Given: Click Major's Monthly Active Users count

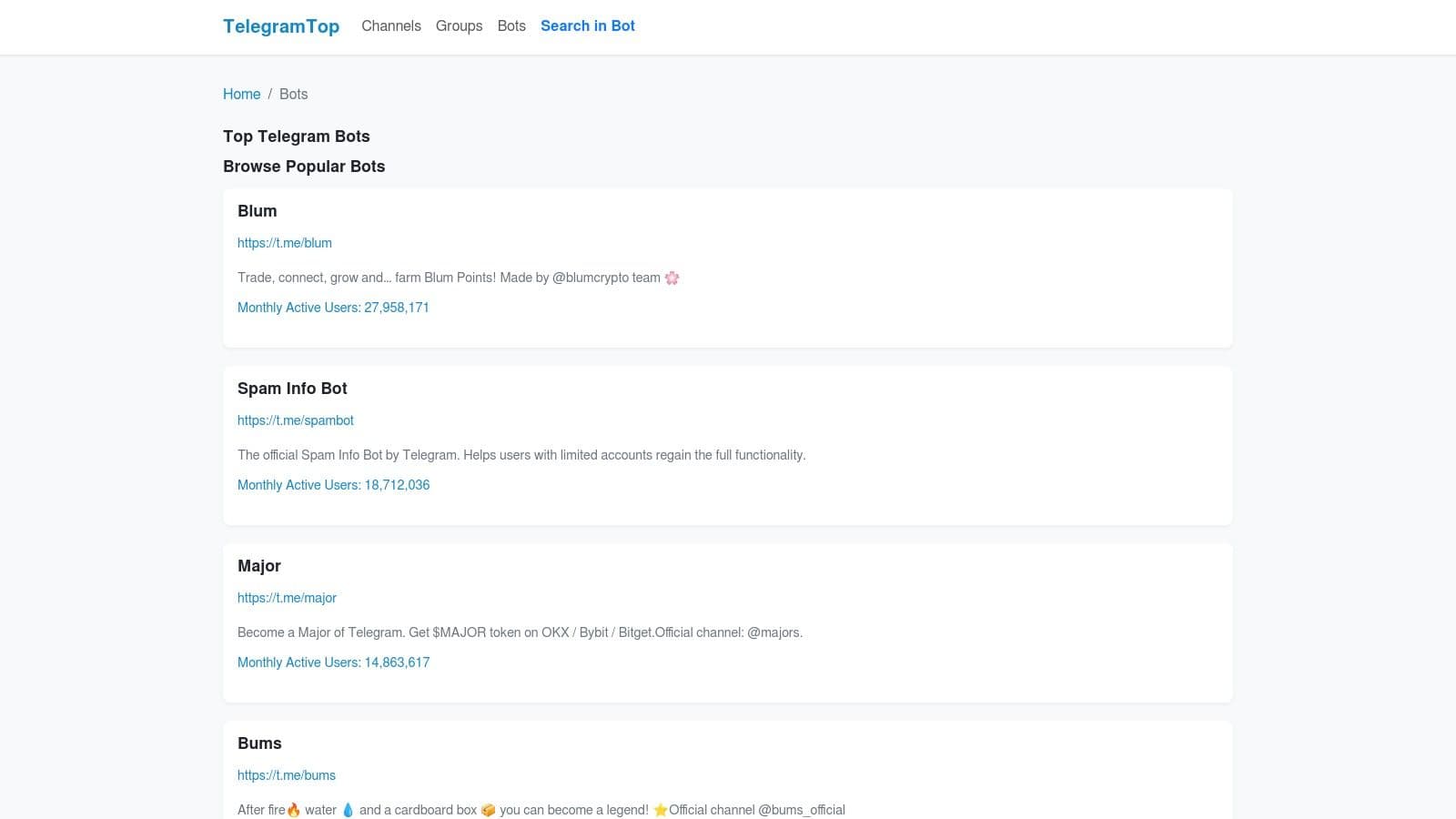Looking at the screenshot, I should pos(333,662).
